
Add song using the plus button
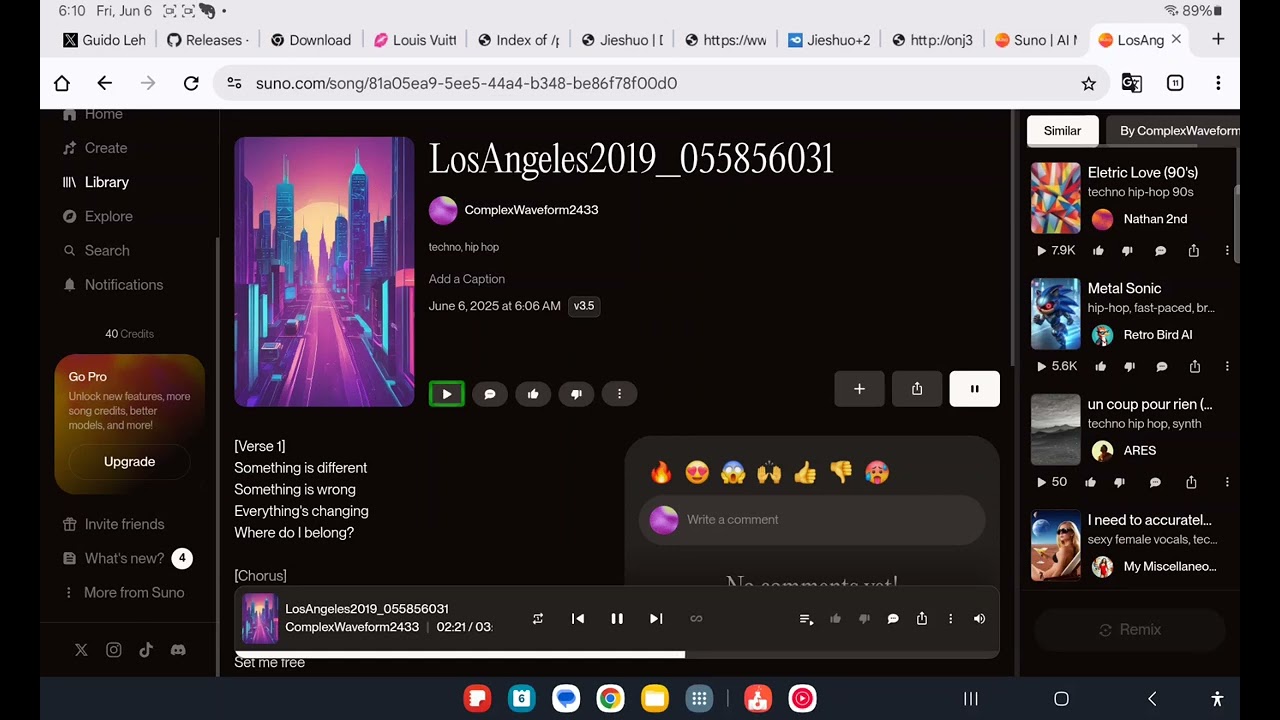point(859,389)
